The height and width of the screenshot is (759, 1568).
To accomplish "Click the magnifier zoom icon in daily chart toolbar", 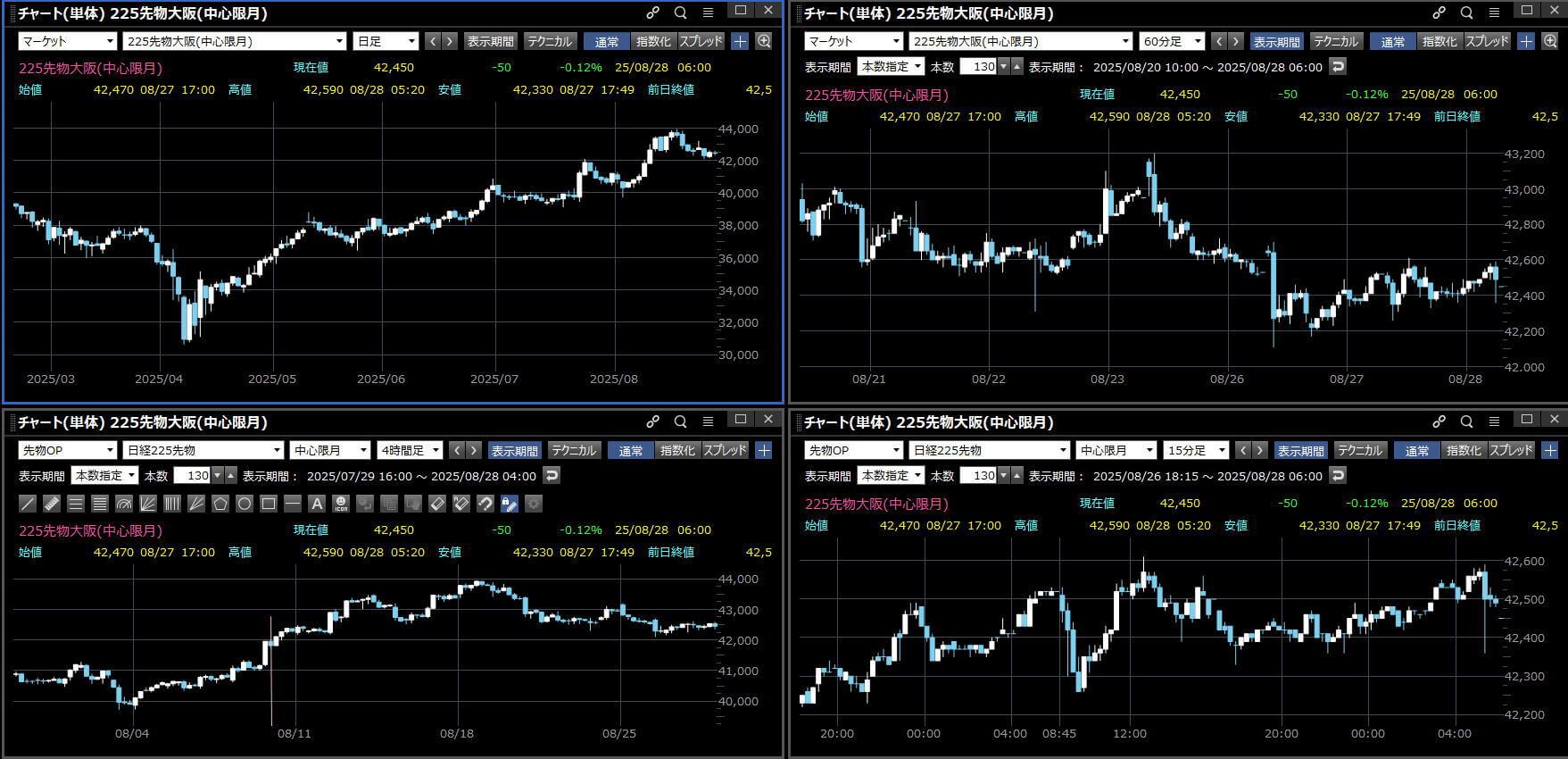I will [x=764, y=41].
